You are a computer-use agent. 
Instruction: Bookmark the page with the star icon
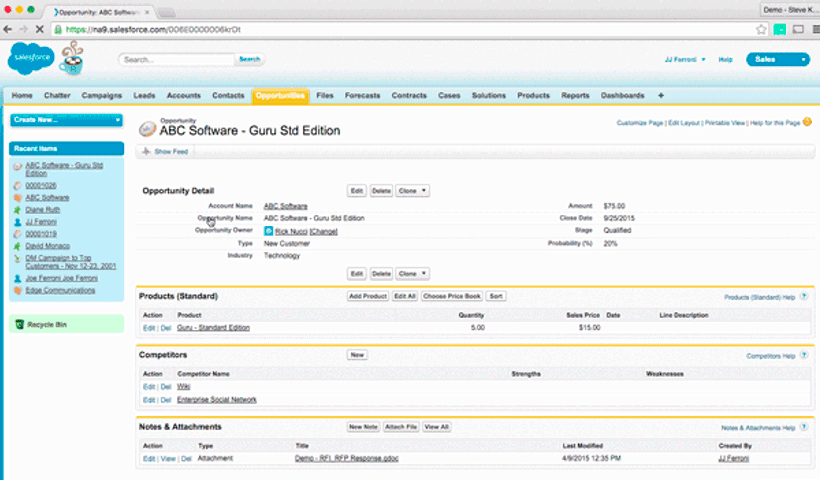coord(761,29)
